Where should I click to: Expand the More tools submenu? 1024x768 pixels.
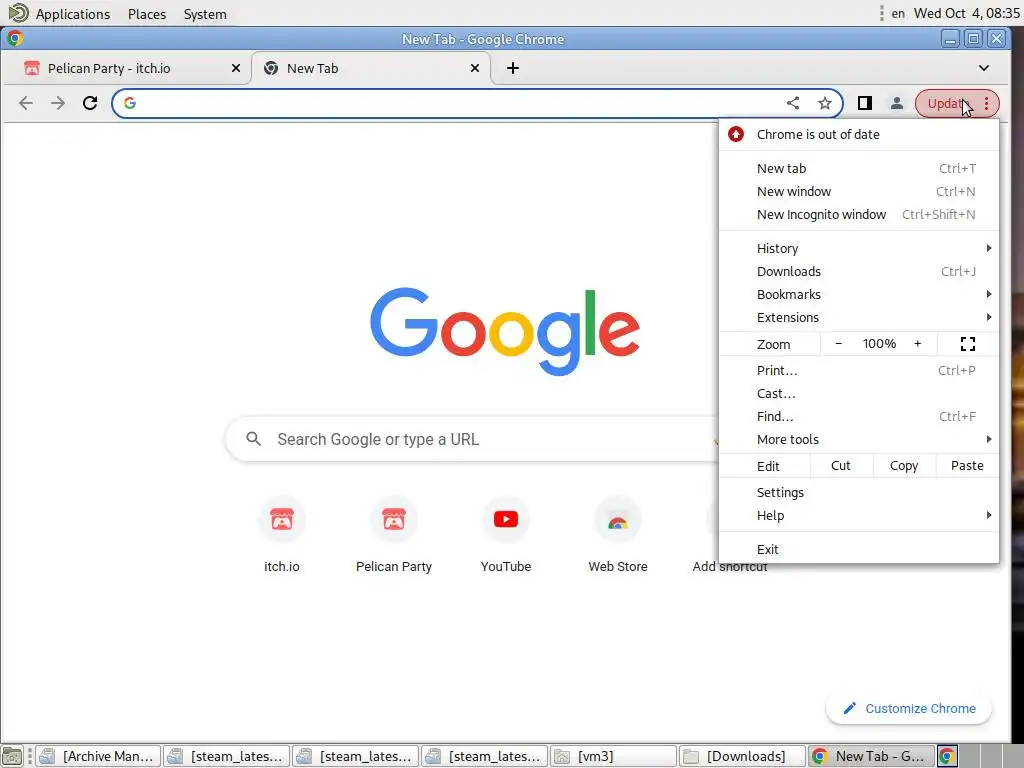pos(859,440)
